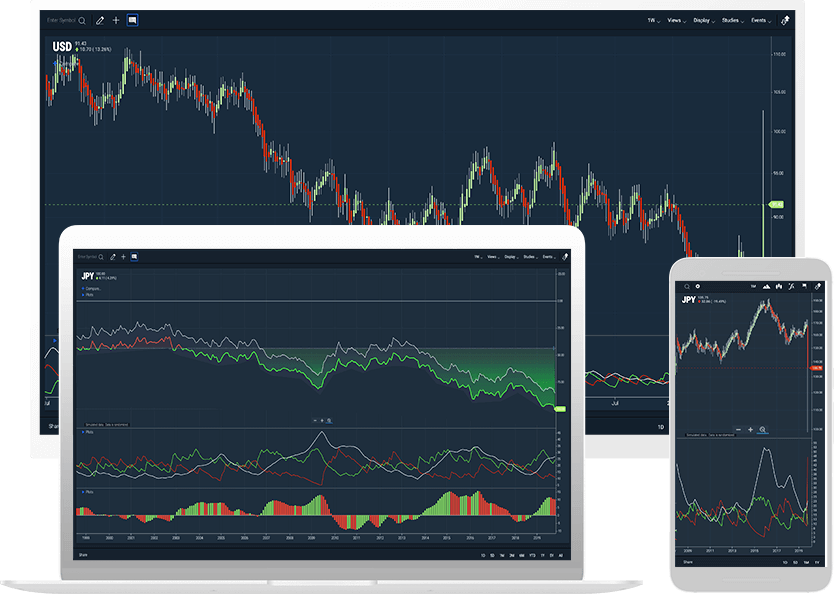The height and width of the screenshot is (594, 834).
Task: Select the 1Y range on the phone chart
Action: tap(816, 562)
